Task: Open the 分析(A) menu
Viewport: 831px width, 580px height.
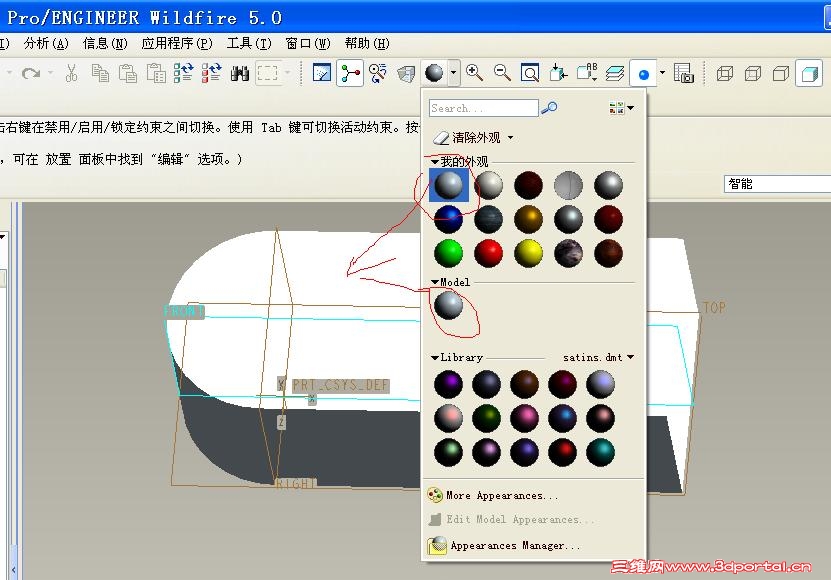Action: (x=46, y=43)
